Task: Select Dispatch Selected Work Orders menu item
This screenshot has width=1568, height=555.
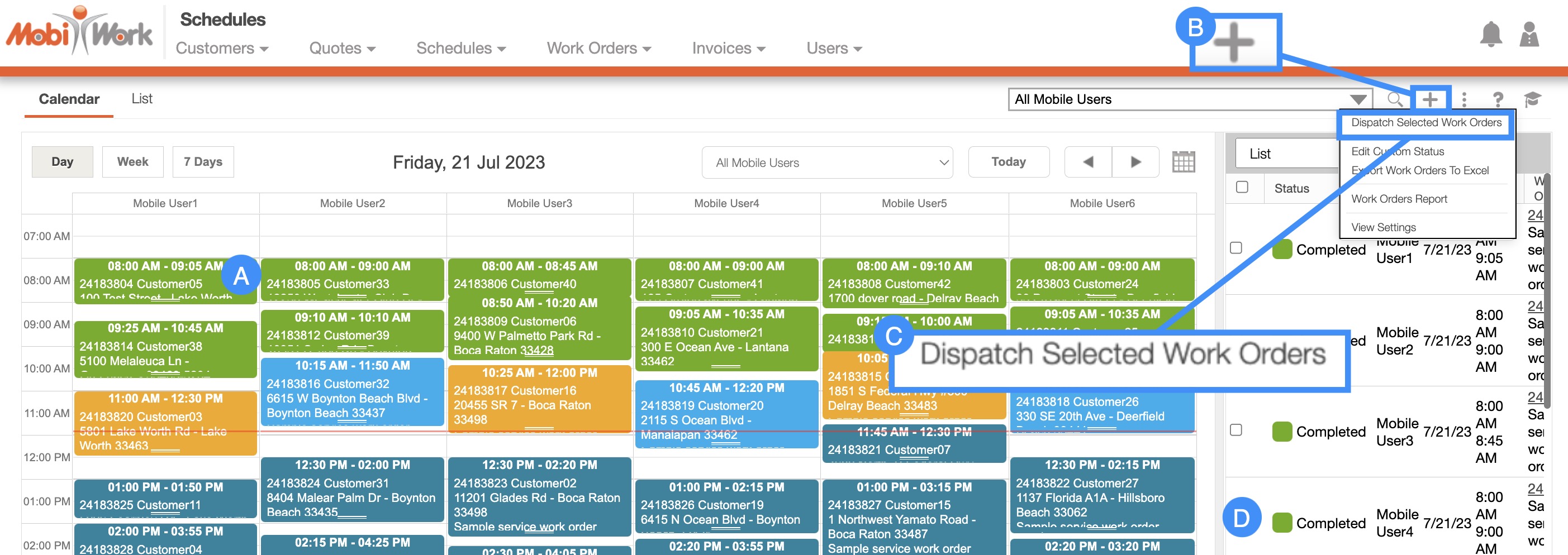Action: pos(1426,123)
